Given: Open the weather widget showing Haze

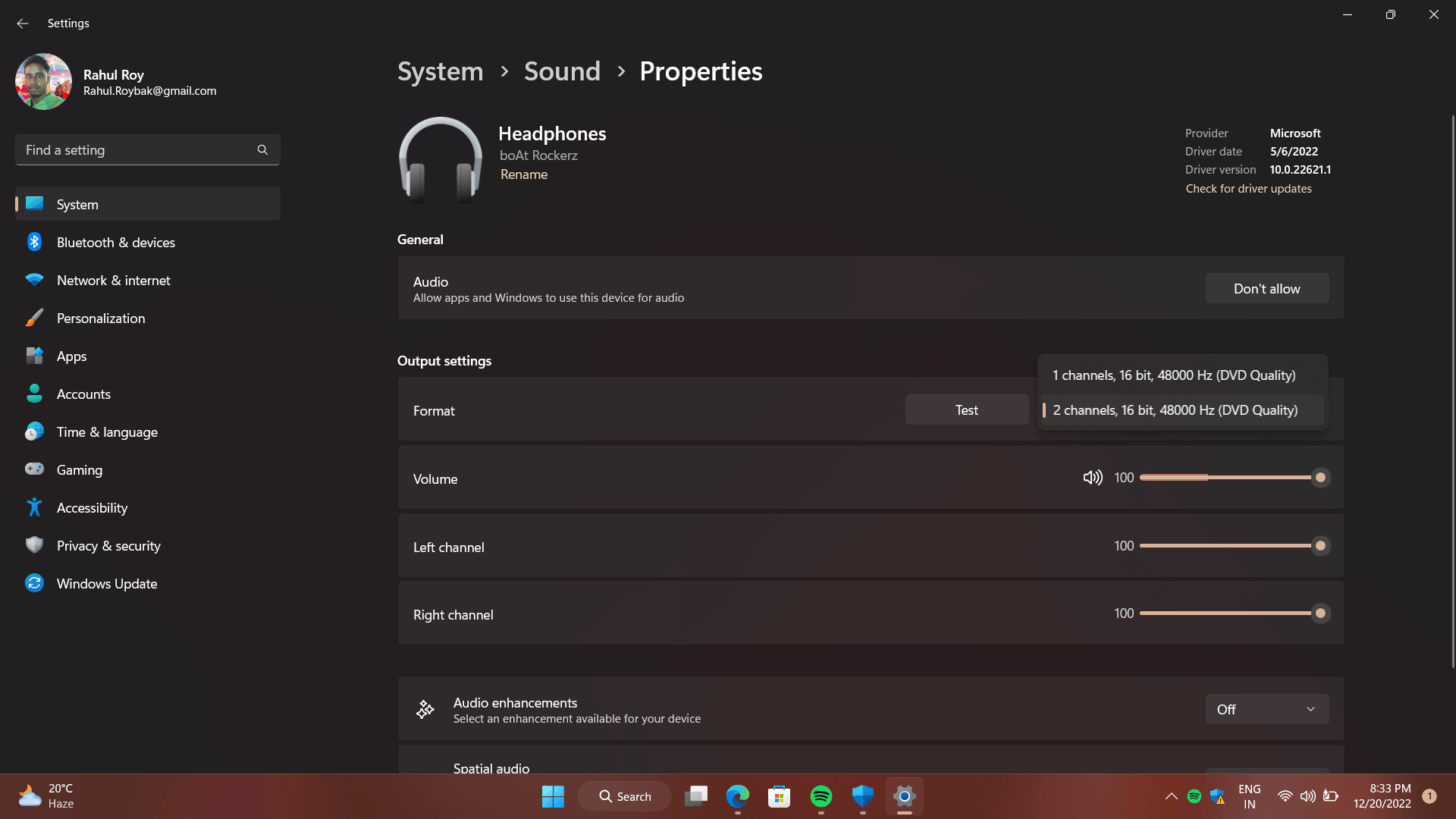Looking at the screenshot, I should click(47, 796).
